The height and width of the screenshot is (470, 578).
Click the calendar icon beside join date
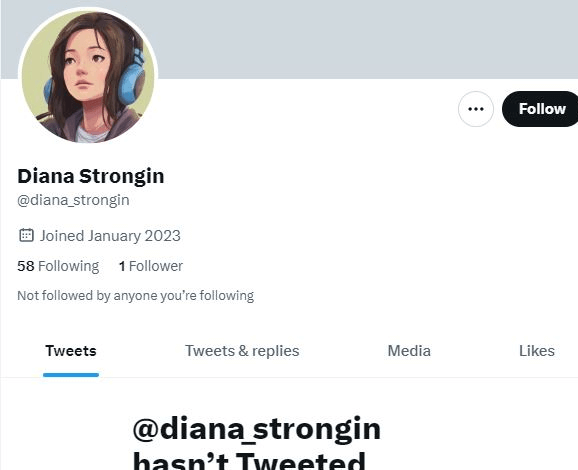coord(26,235)
